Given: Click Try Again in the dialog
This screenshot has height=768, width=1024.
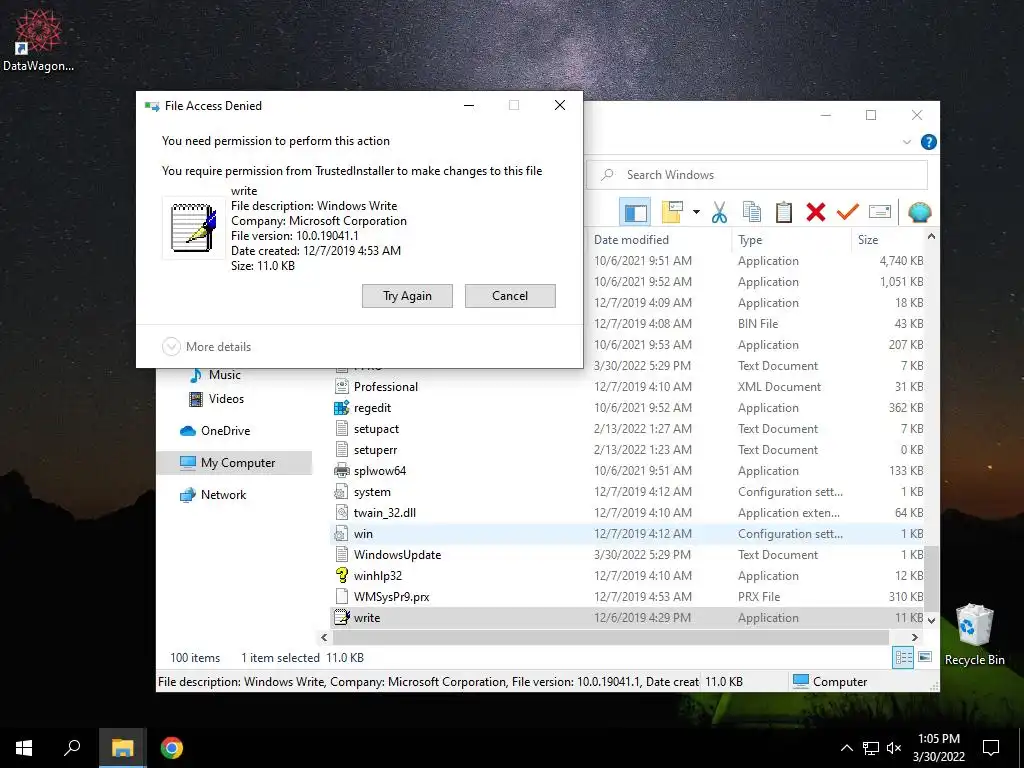Looking at the screenshot, I should coord(407,296).
